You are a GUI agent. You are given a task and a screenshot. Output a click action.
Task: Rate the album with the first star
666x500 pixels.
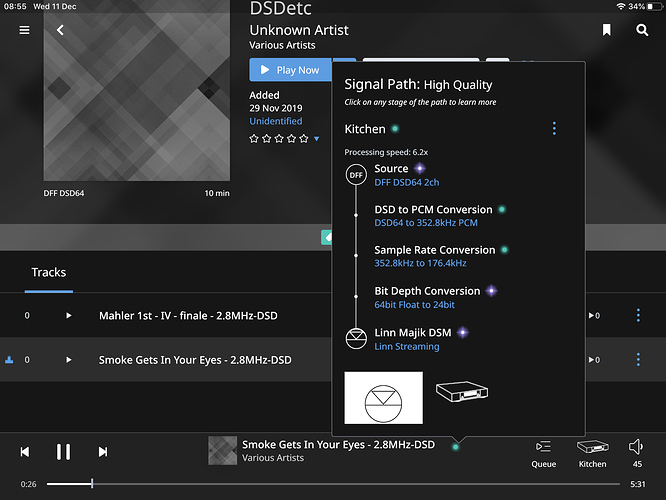[254, 138]
